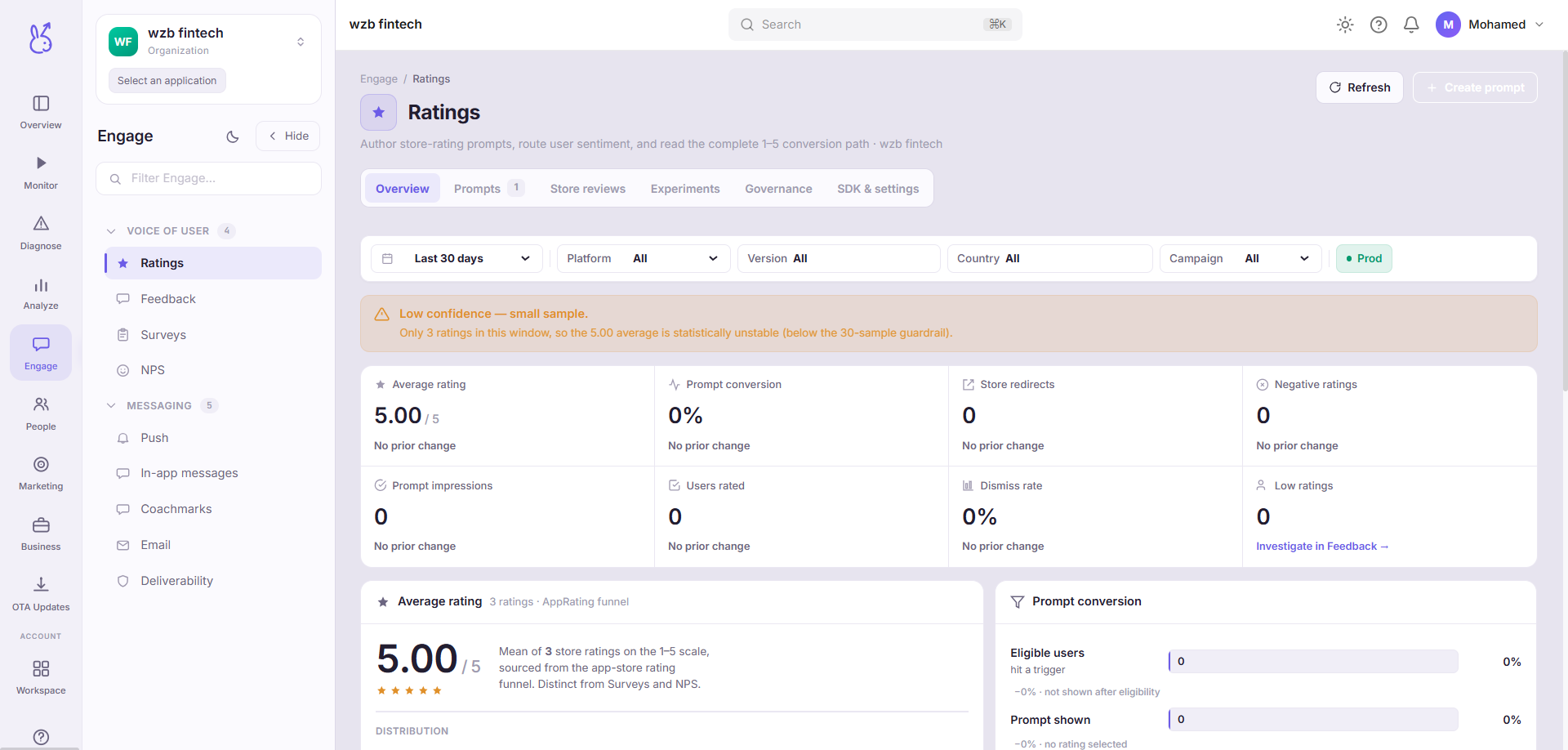Open the Marketing section
The height and width of the screenshot is (750, 1568).
(41, 474)
